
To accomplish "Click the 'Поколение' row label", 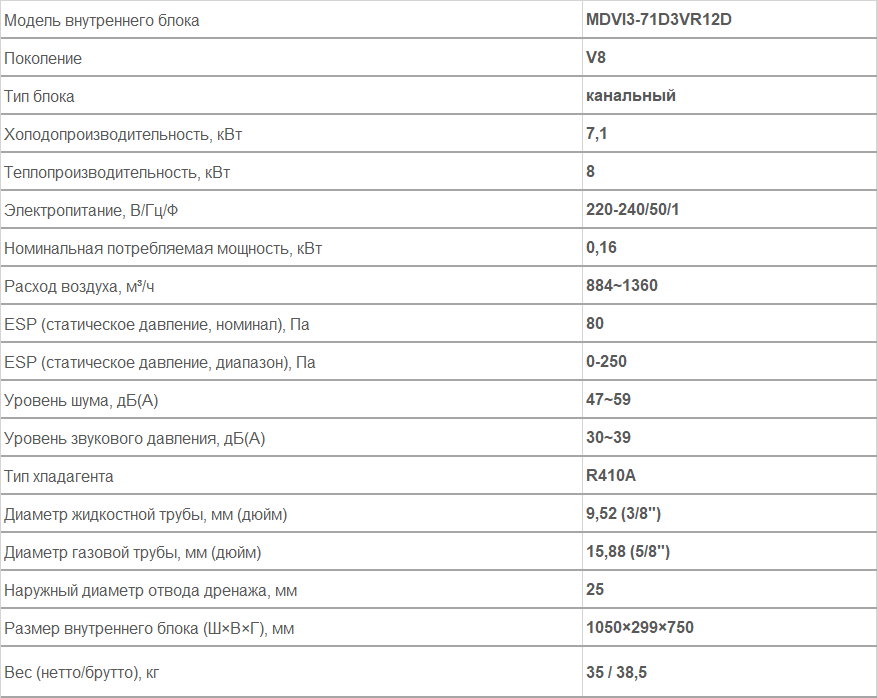I will coord(43,59).
